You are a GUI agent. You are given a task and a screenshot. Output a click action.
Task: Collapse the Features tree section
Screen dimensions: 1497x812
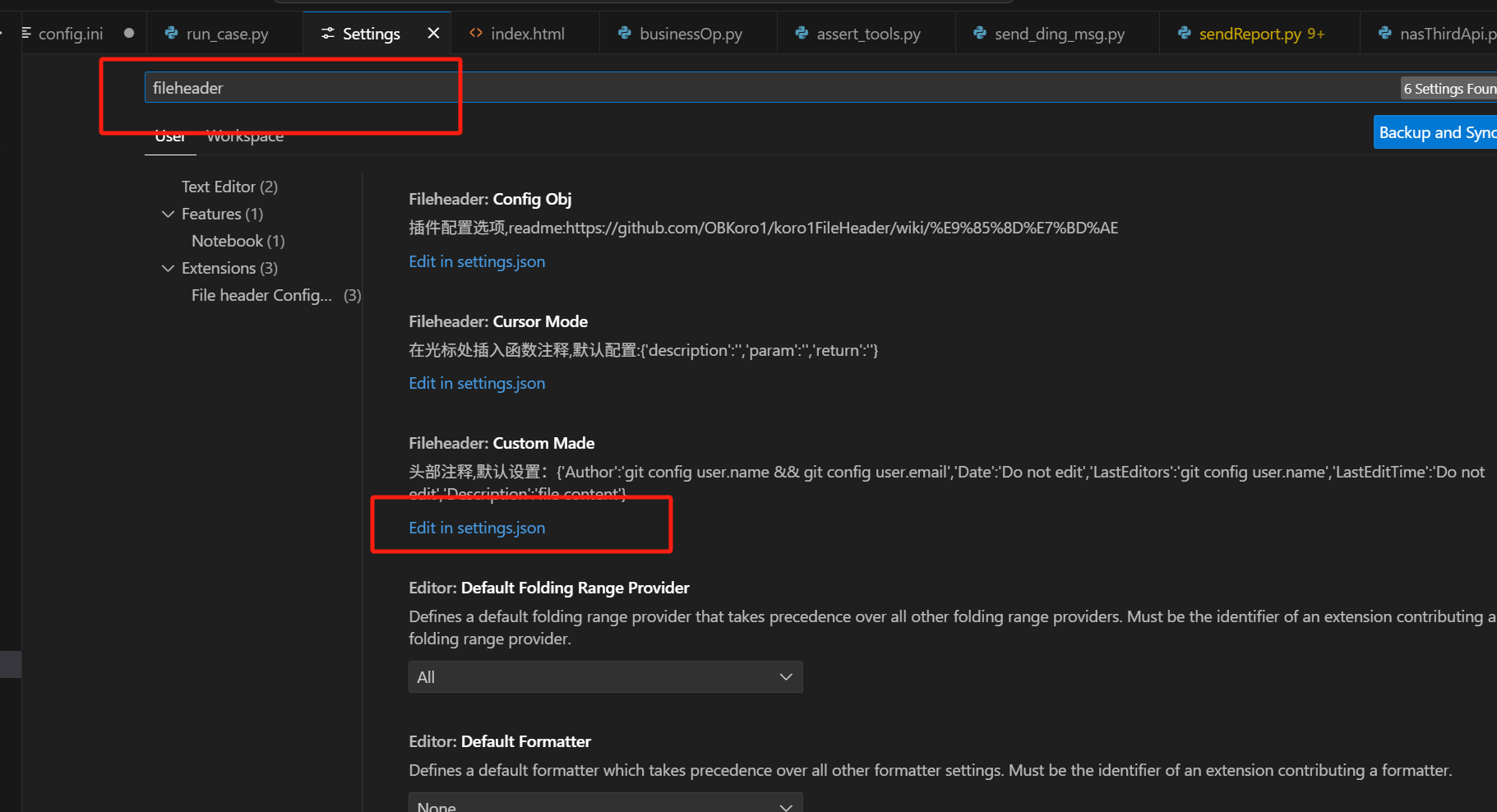pyautogui.click(x=169, y=215)
